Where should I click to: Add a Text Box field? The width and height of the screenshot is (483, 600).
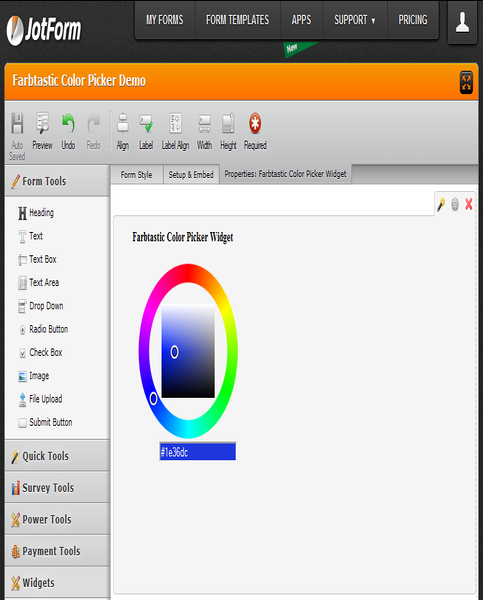tap(37, 259)
